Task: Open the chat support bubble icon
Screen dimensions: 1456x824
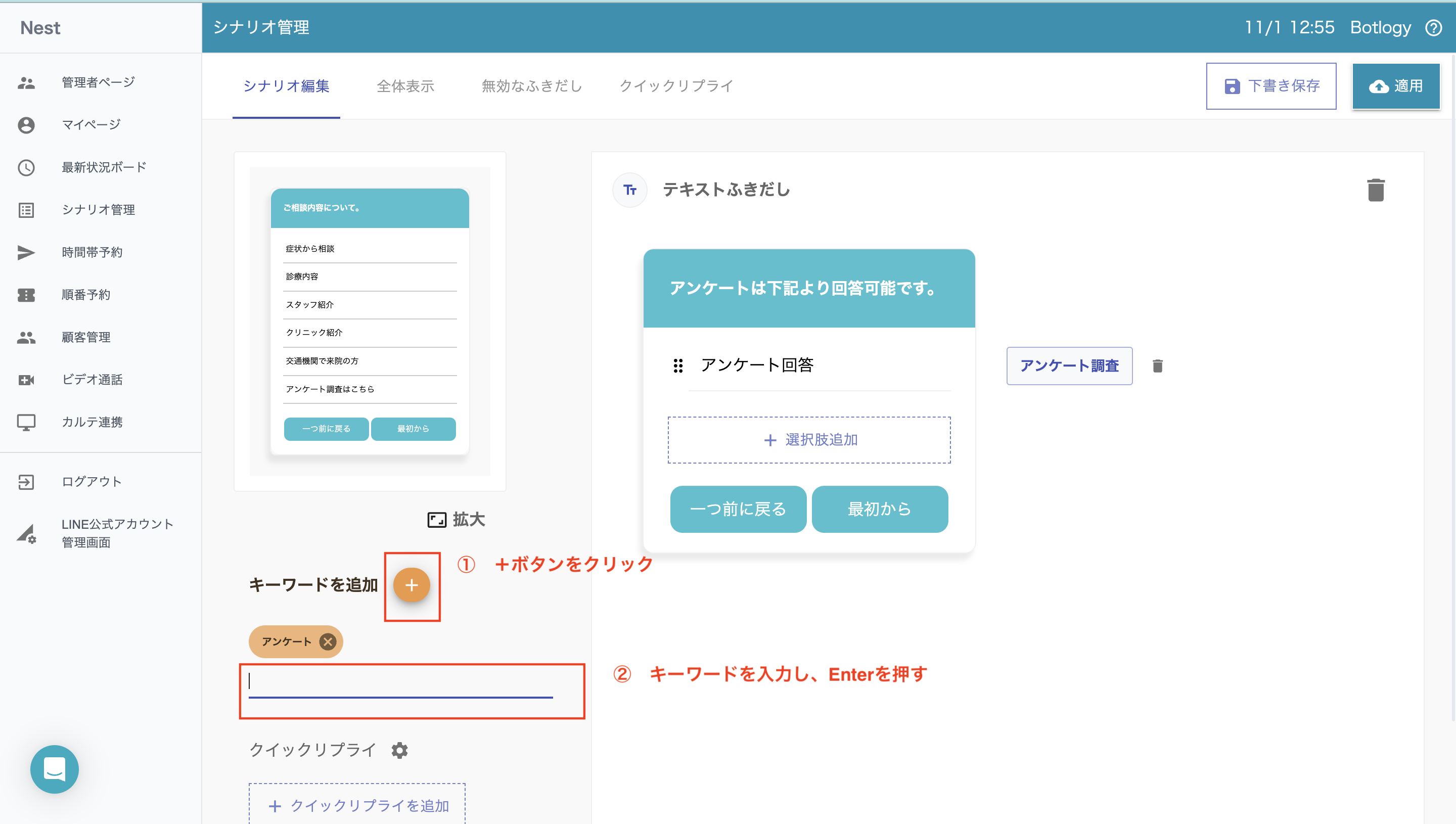Action: (x=54, y=768)
